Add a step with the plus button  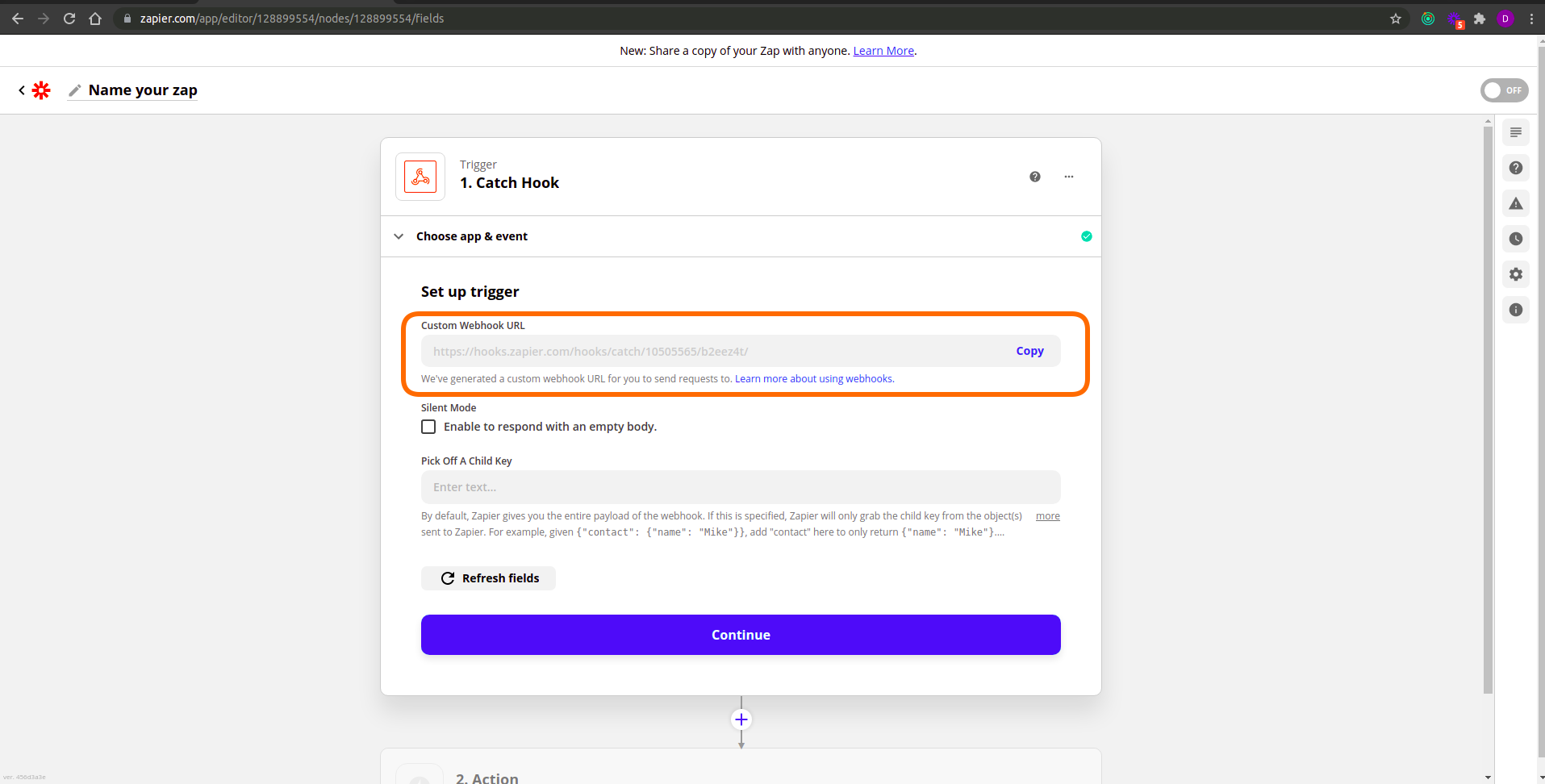point(741,719)
